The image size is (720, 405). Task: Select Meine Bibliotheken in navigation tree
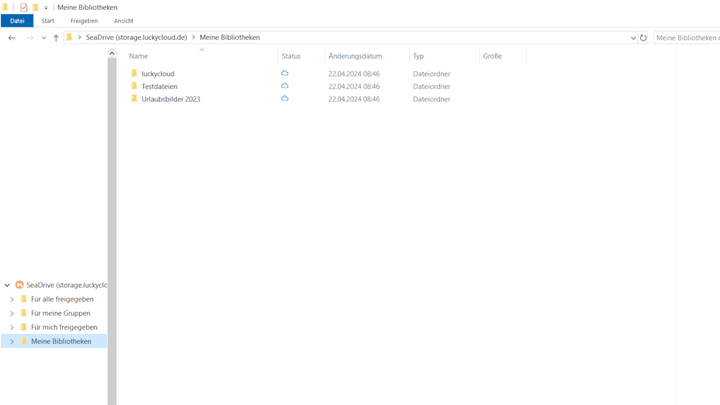point(61,341)
